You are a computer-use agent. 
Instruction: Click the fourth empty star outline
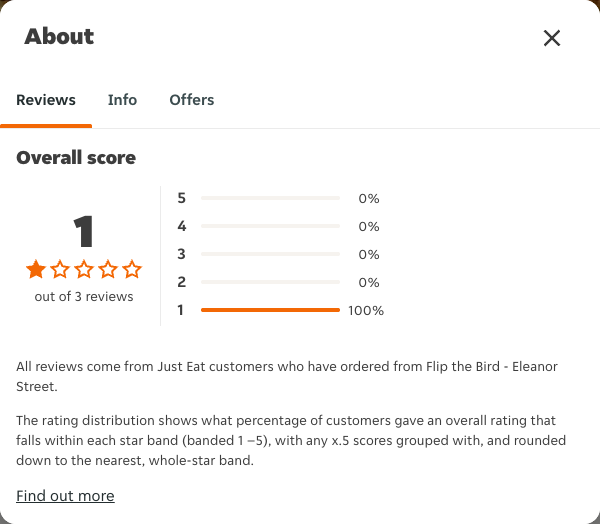click(108, 269)
